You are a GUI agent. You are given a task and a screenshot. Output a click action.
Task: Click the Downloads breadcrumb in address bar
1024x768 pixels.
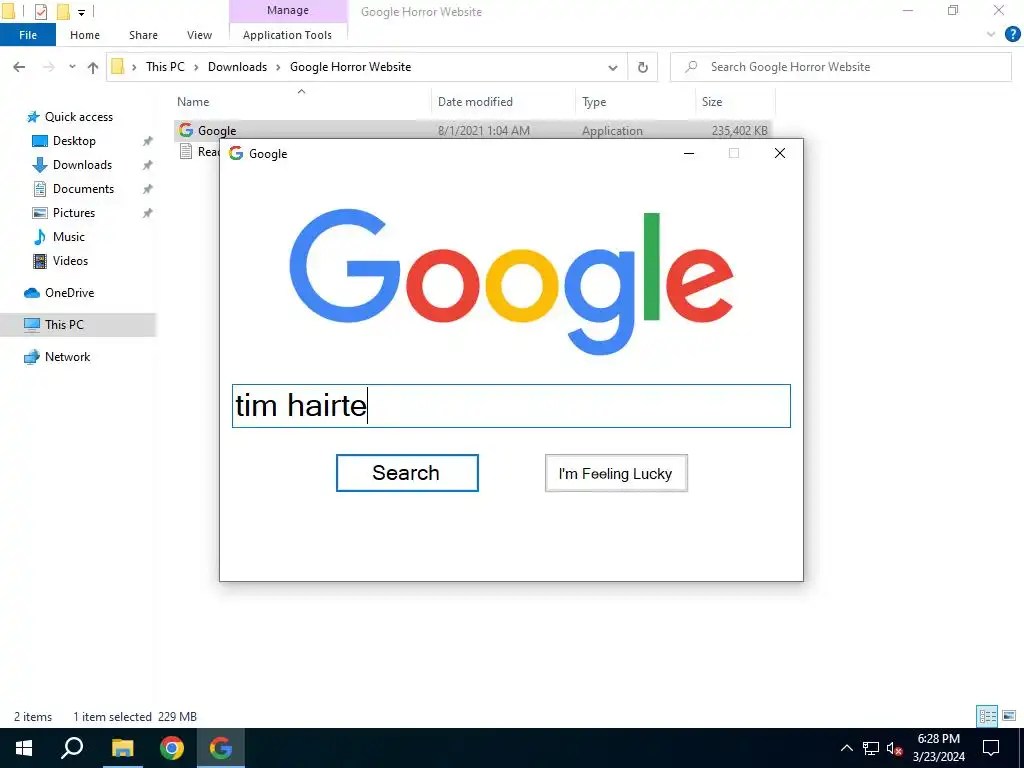237,67
